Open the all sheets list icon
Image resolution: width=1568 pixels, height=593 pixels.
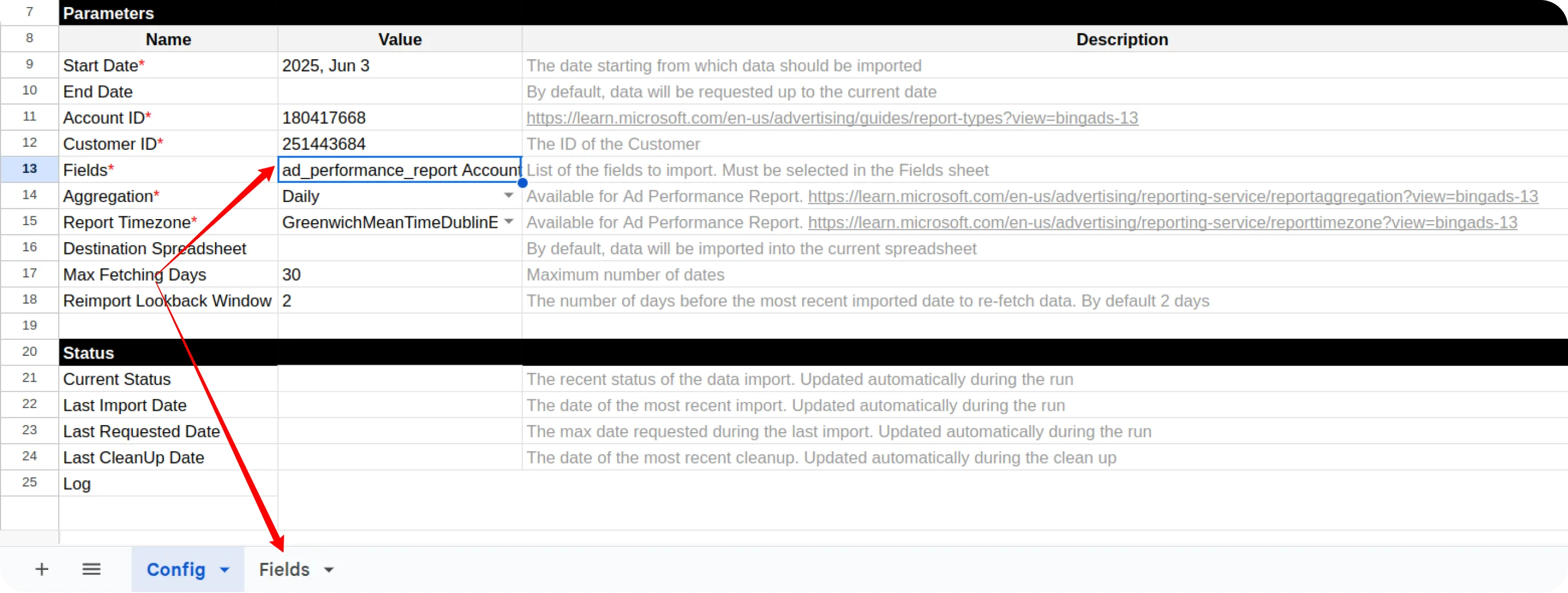91,569
